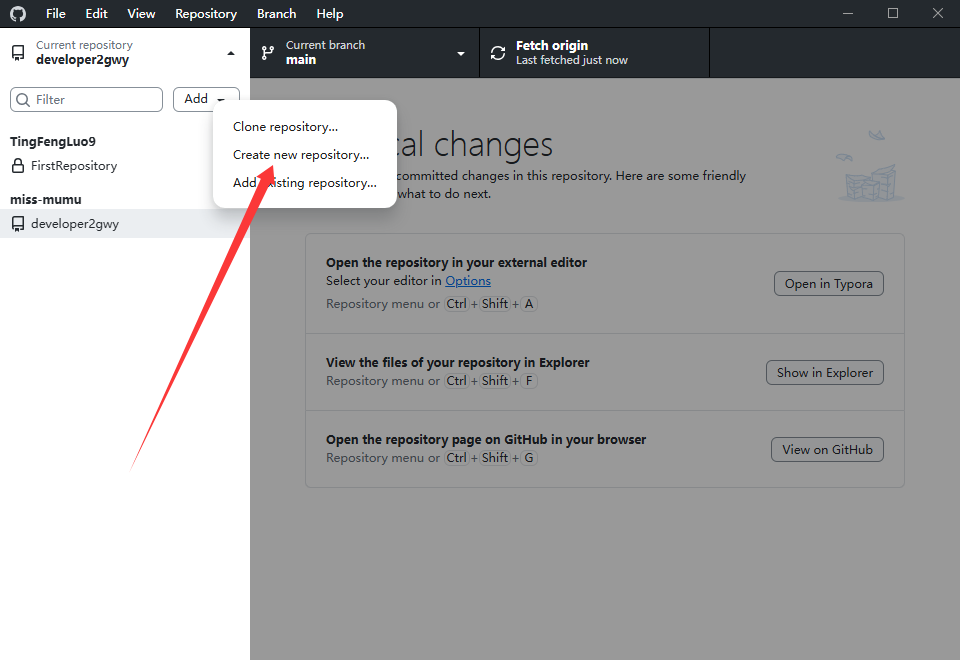Image resolution: width=960 pixels, height=660 pixels.
Task: Follow the Options link
Action: click(468, 281)
